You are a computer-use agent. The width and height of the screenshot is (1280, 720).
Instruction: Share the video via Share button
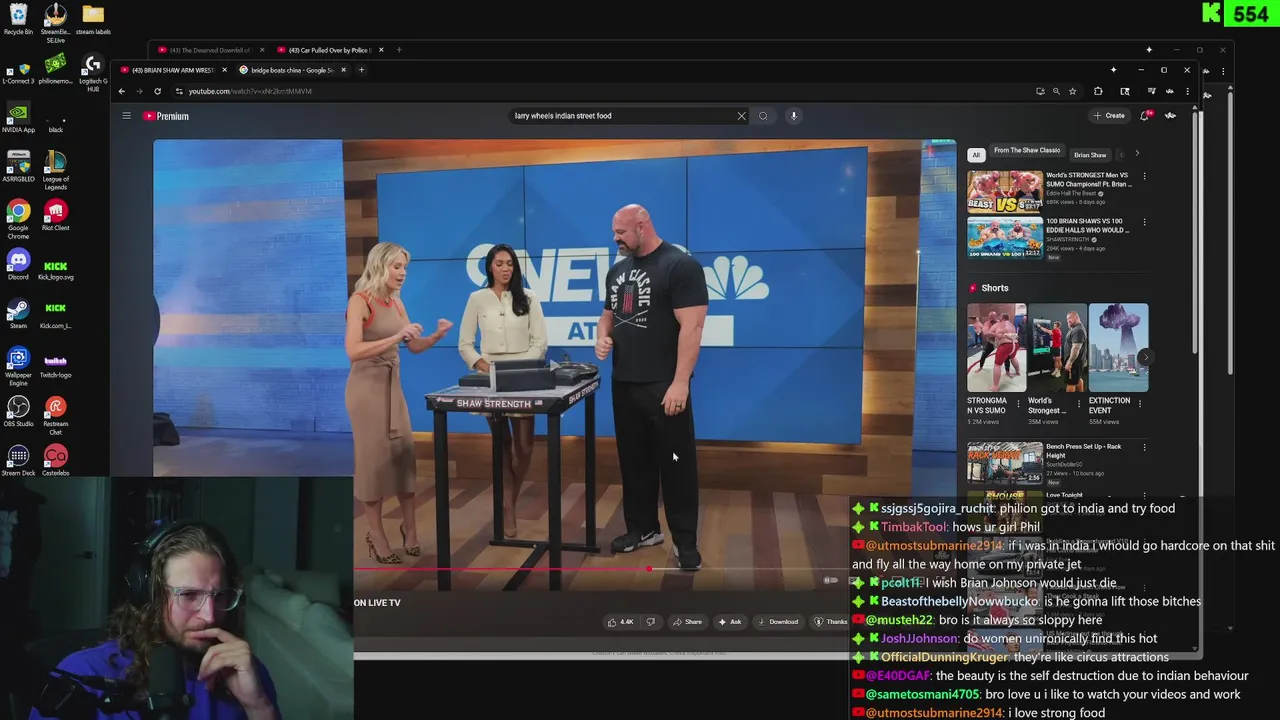coord(687,622)
